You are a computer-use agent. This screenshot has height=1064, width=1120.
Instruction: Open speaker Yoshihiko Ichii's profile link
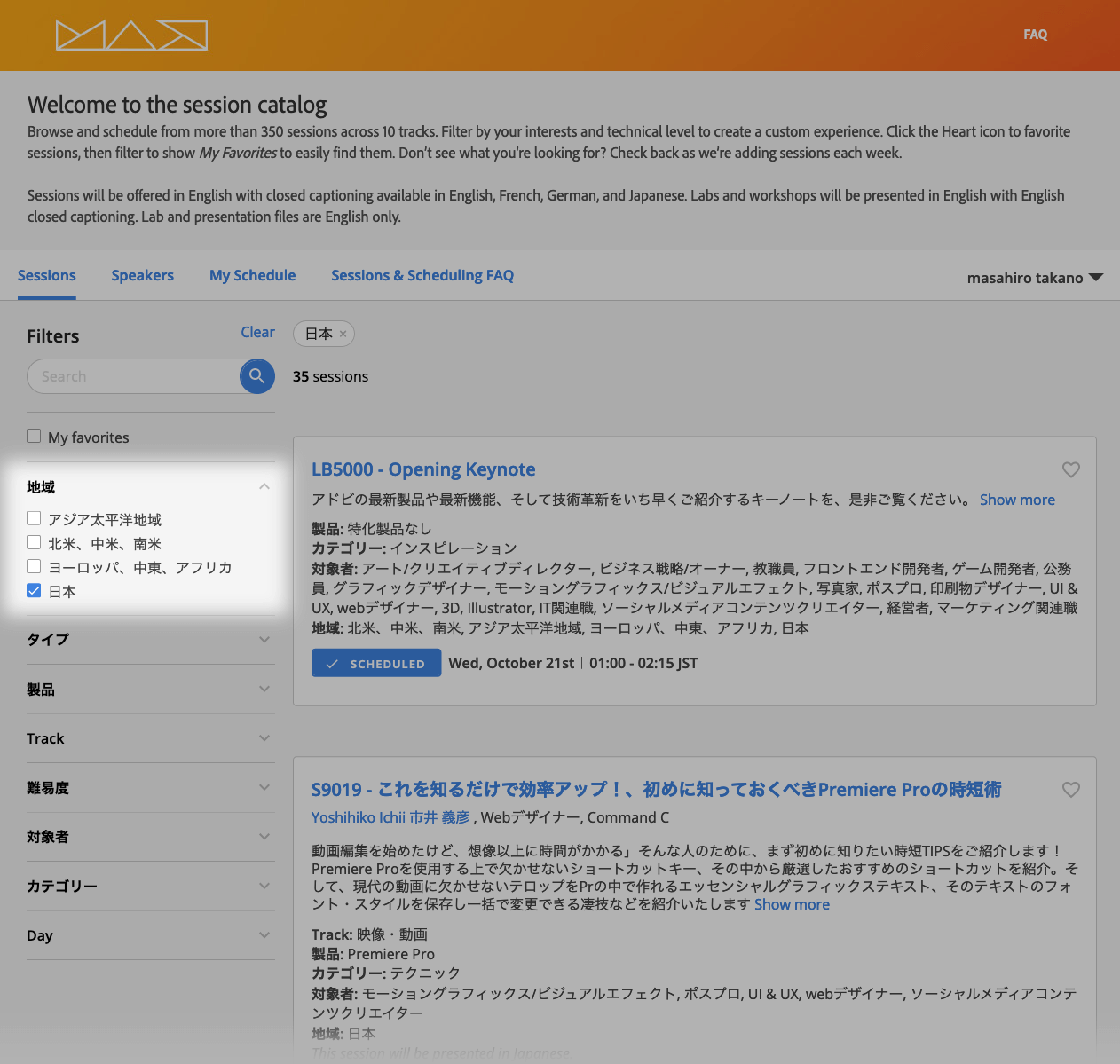point(390,817)
